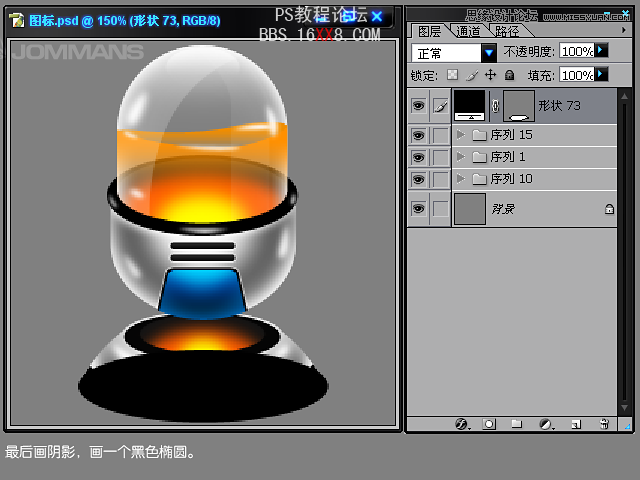Screen dimensions: 640x480
Task: Click the trash icon to delete layer
Action: point(604,424)
